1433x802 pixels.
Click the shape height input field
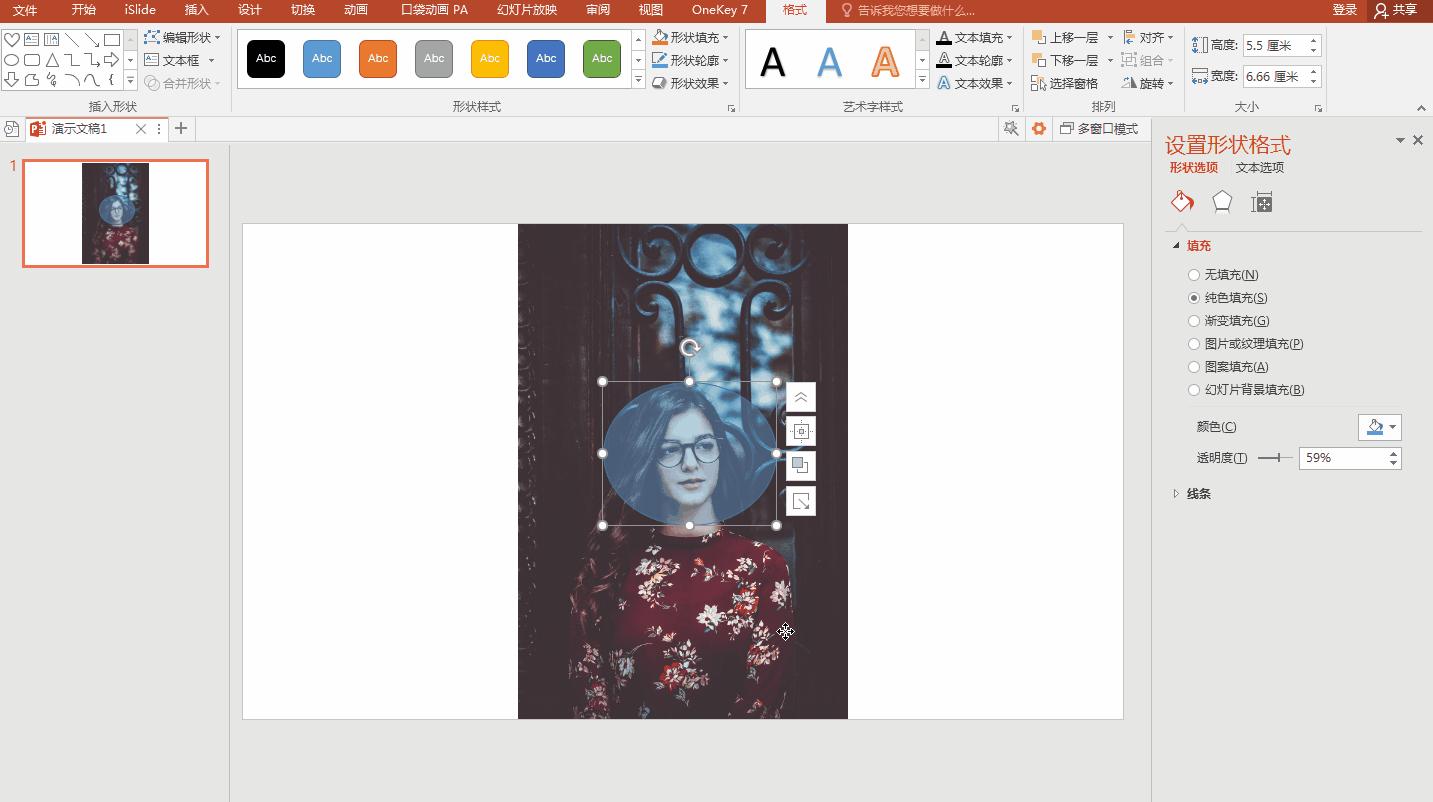point(1275,45)
